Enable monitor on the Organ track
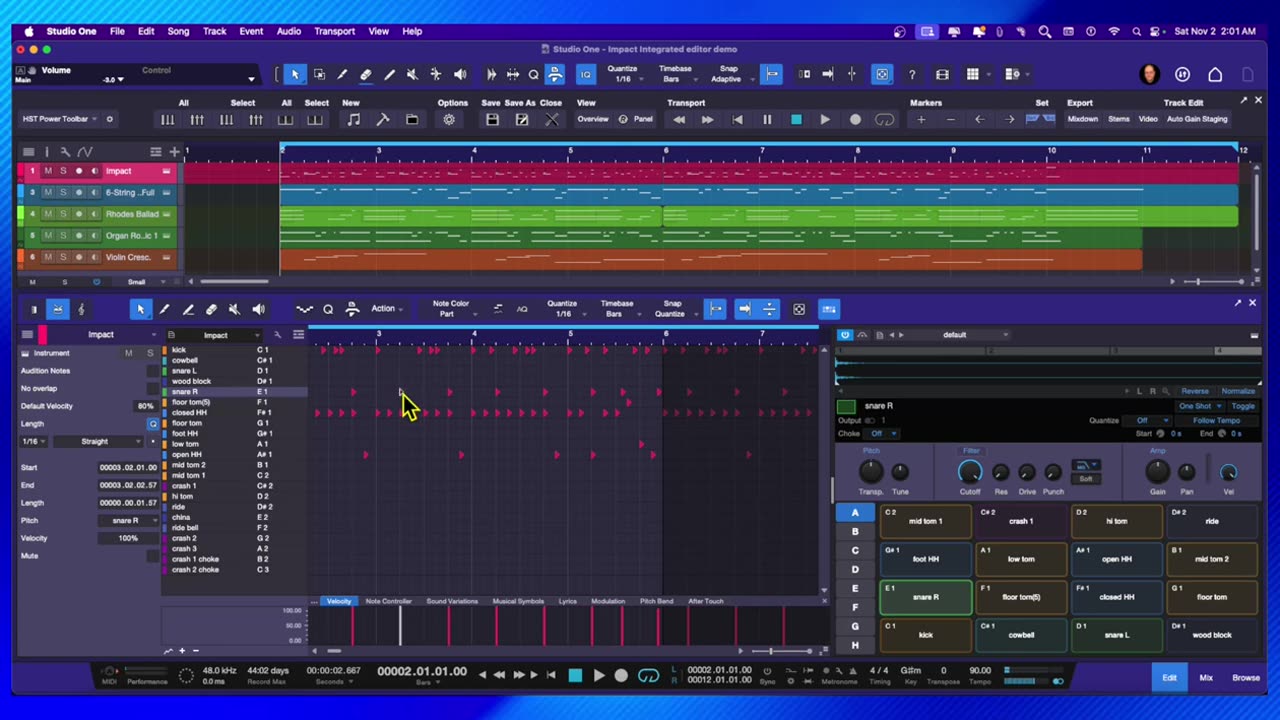Viewport: 1280px width, 720px height. [x=95, y=236]
